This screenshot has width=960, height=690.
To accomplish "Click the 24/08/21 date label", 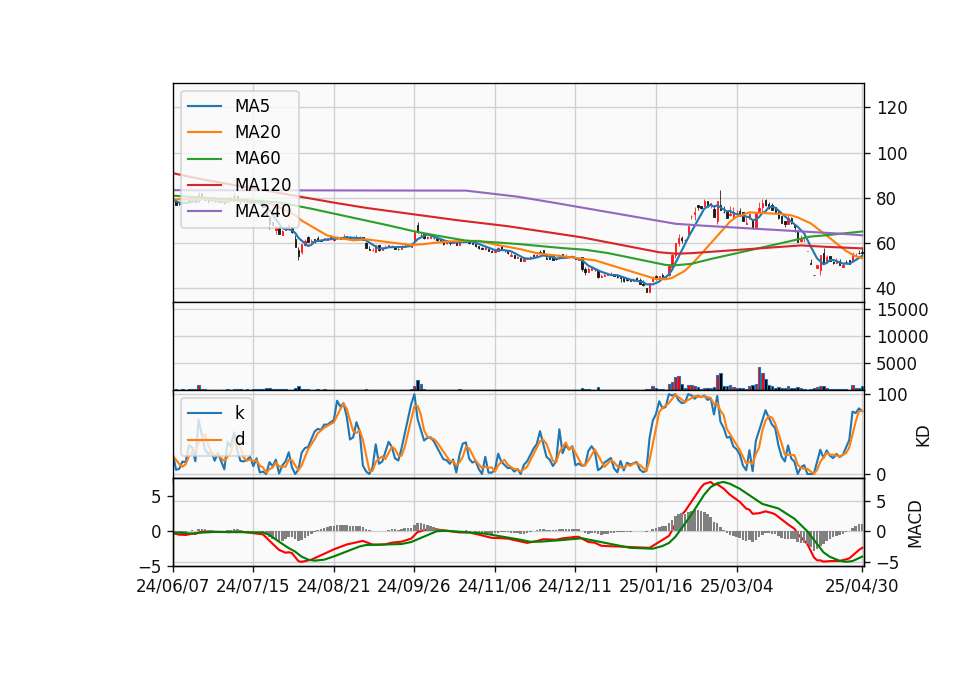I will 334,586.
